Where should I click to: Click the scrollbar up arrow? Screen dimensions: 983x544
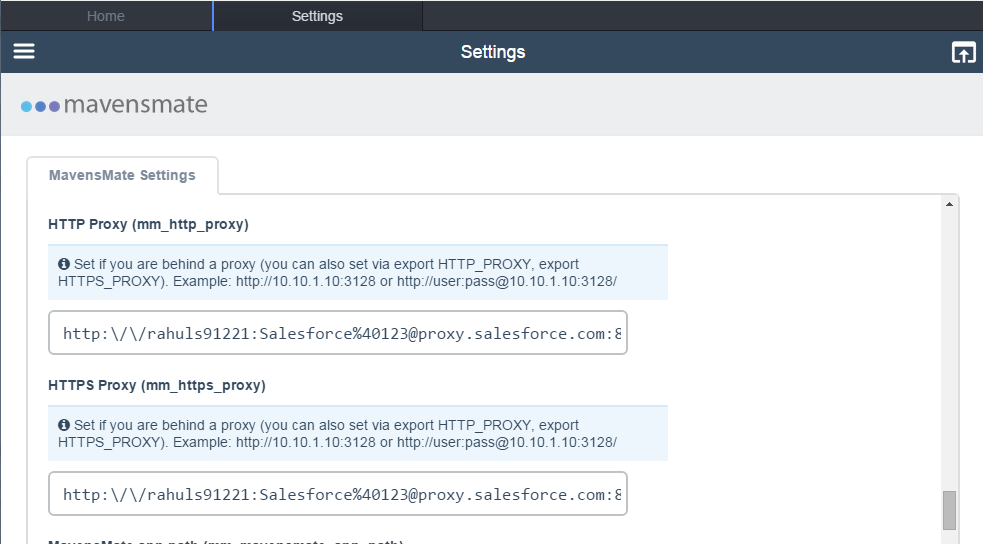click(x=949, y=204)
